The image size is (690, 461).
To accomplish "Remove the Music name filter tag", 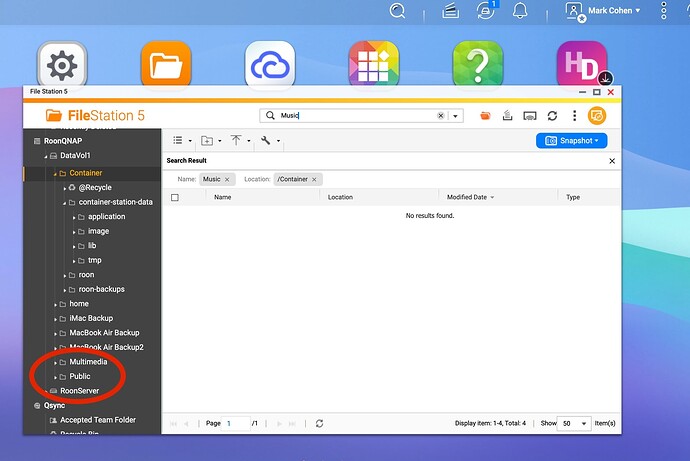I will (227, 179).
